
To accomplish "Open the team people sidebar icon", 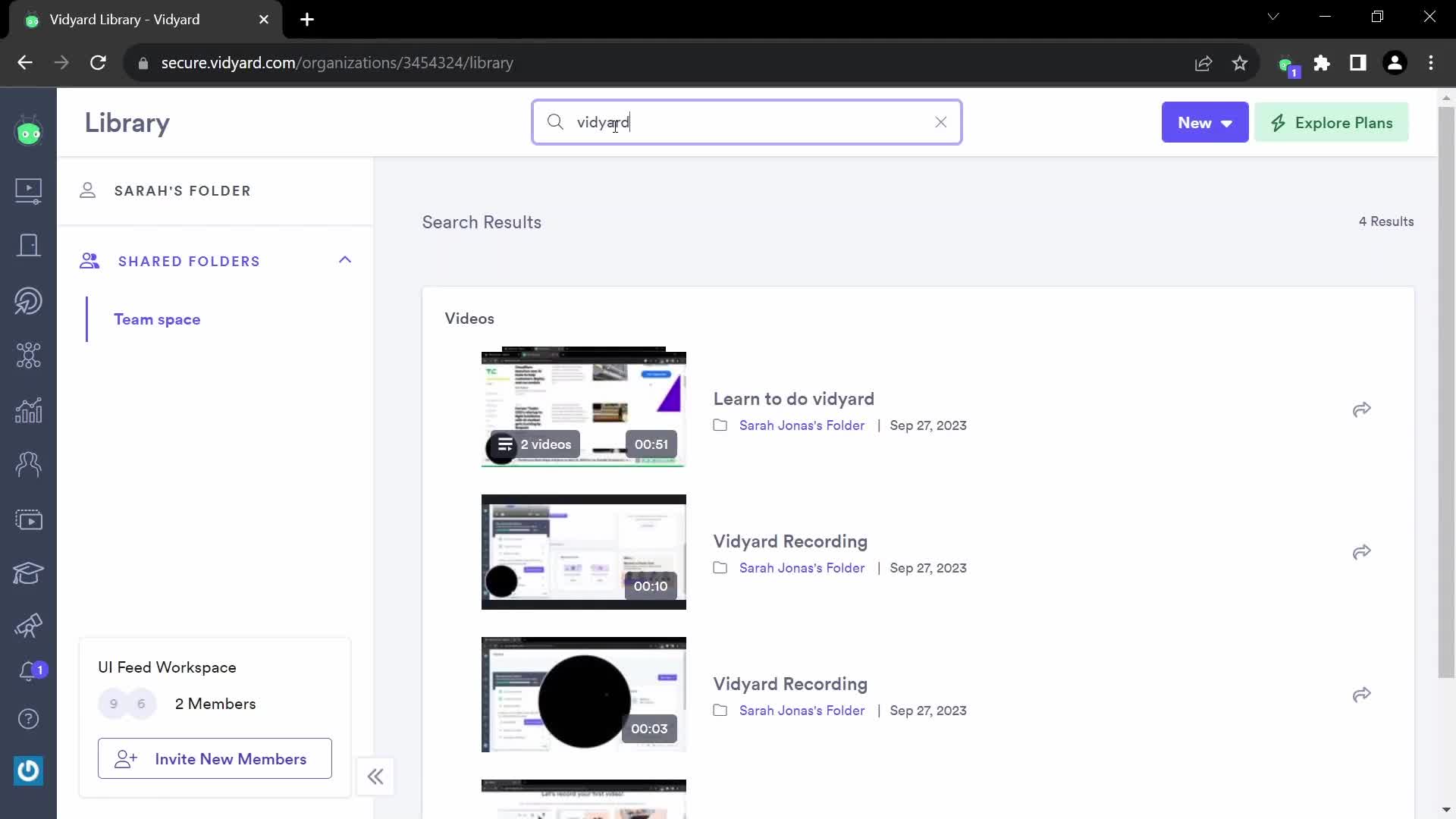I will (29, 464).
